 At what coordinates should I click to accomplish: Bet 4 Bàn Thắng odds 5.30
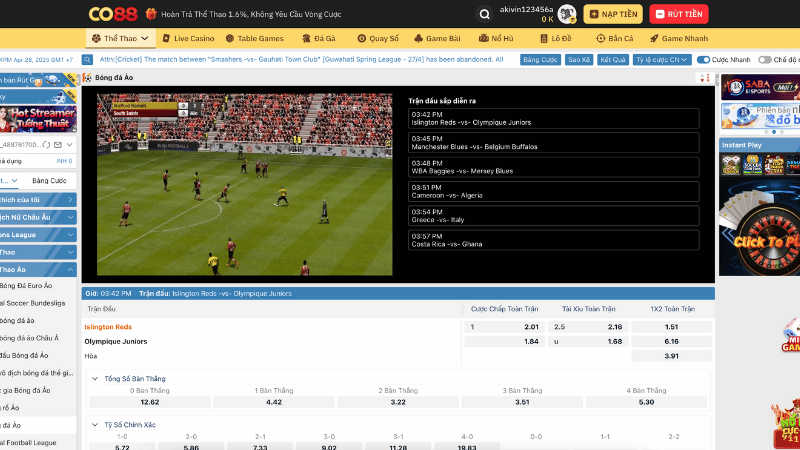(646, 402)
